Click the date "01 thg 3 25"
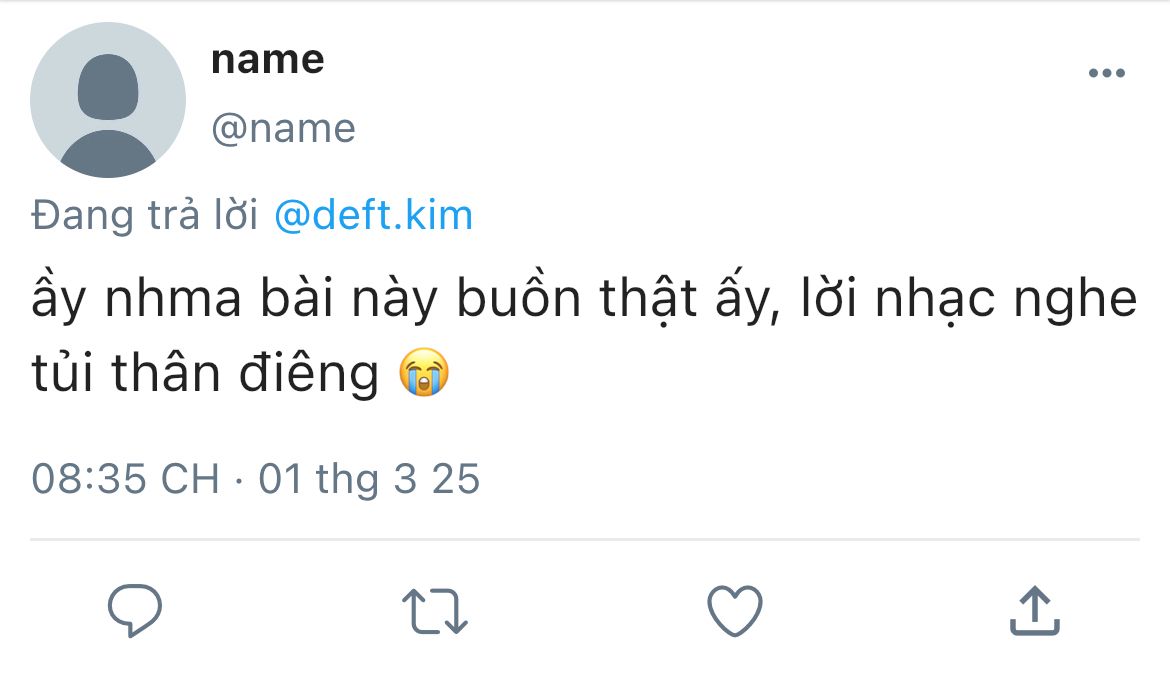The width and height of the screenshot is (1170, 681). click(x=369, y=479)
